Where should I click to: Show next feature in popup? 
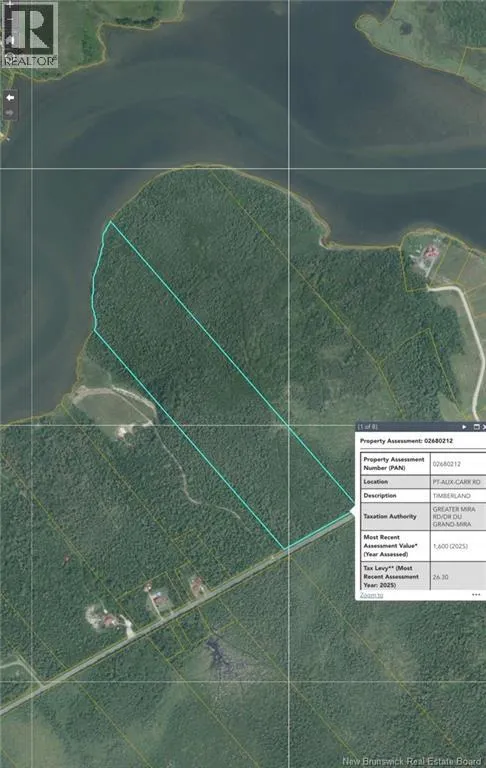[464, 427]
